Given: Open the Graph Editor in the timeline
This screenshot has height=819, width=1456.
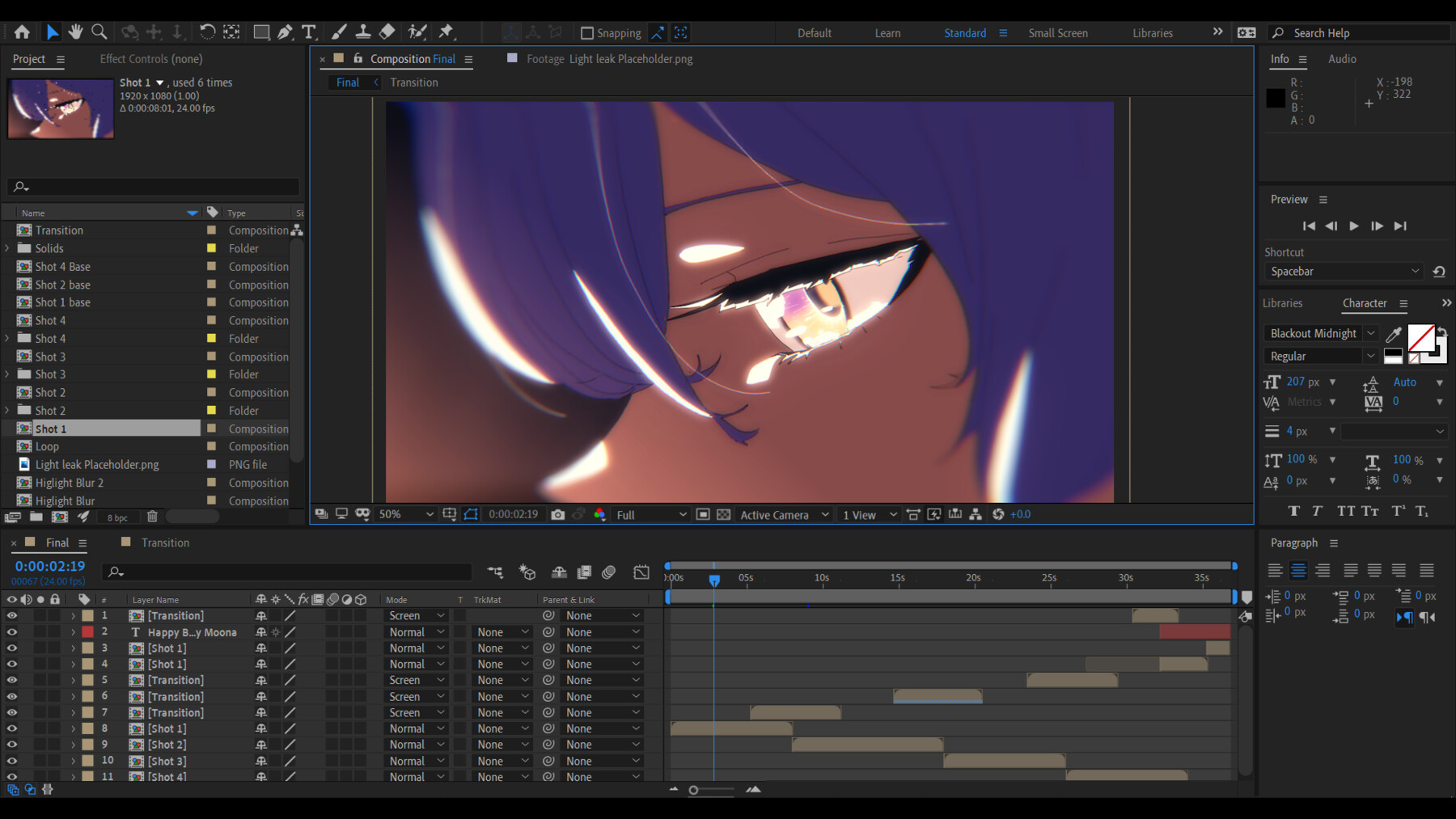Looking at the screenshot, I should point(641,572).
